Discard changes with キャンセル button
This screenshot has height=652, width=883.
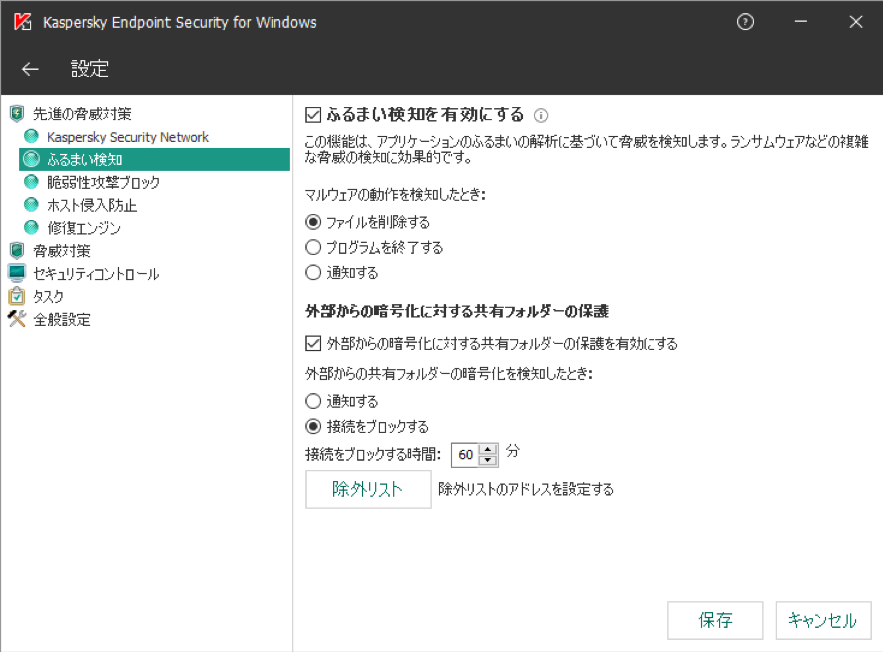click(x=823, y=620)
